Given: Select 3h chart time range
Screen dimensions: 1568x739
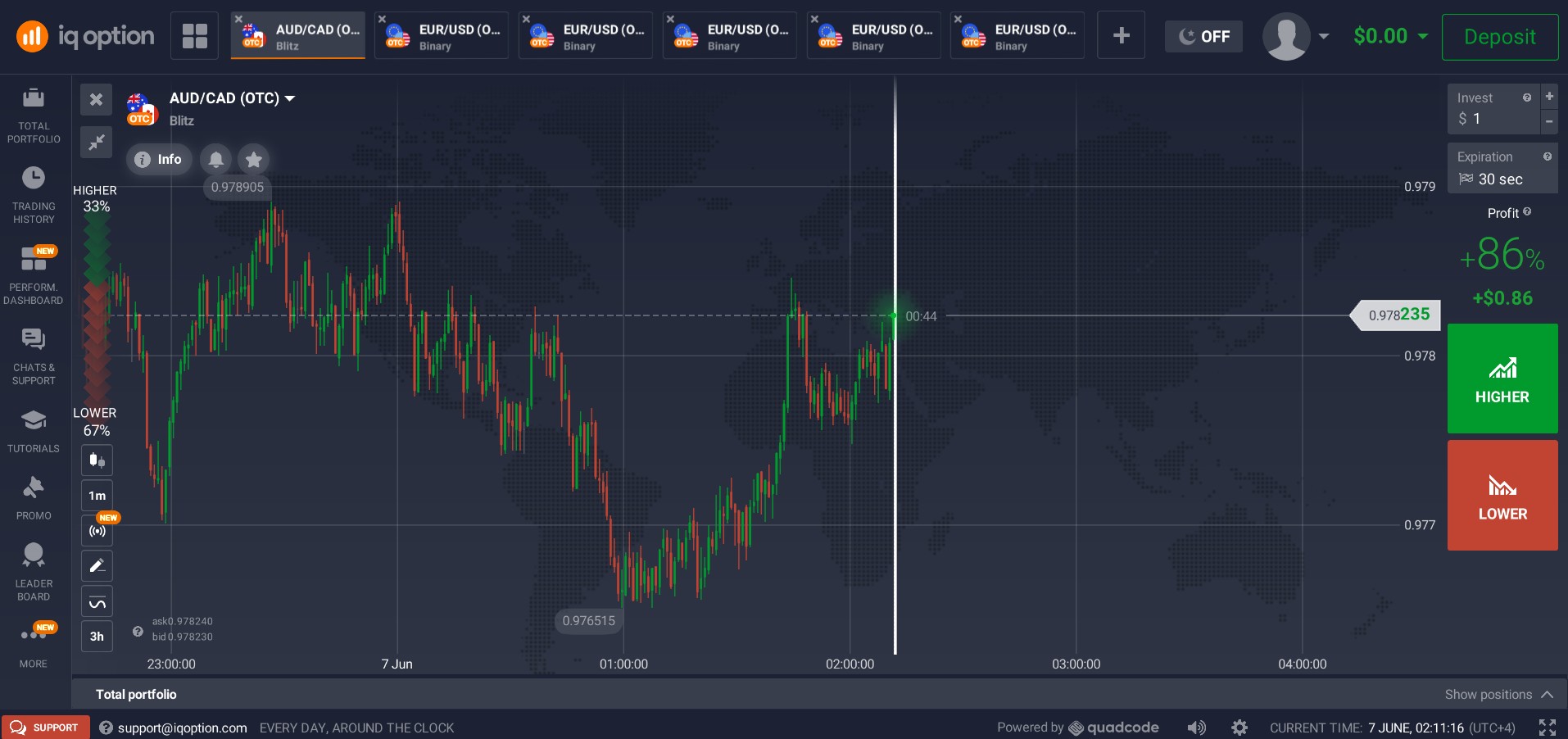Looking at the screenshot, I should click(x=97, y=637).
